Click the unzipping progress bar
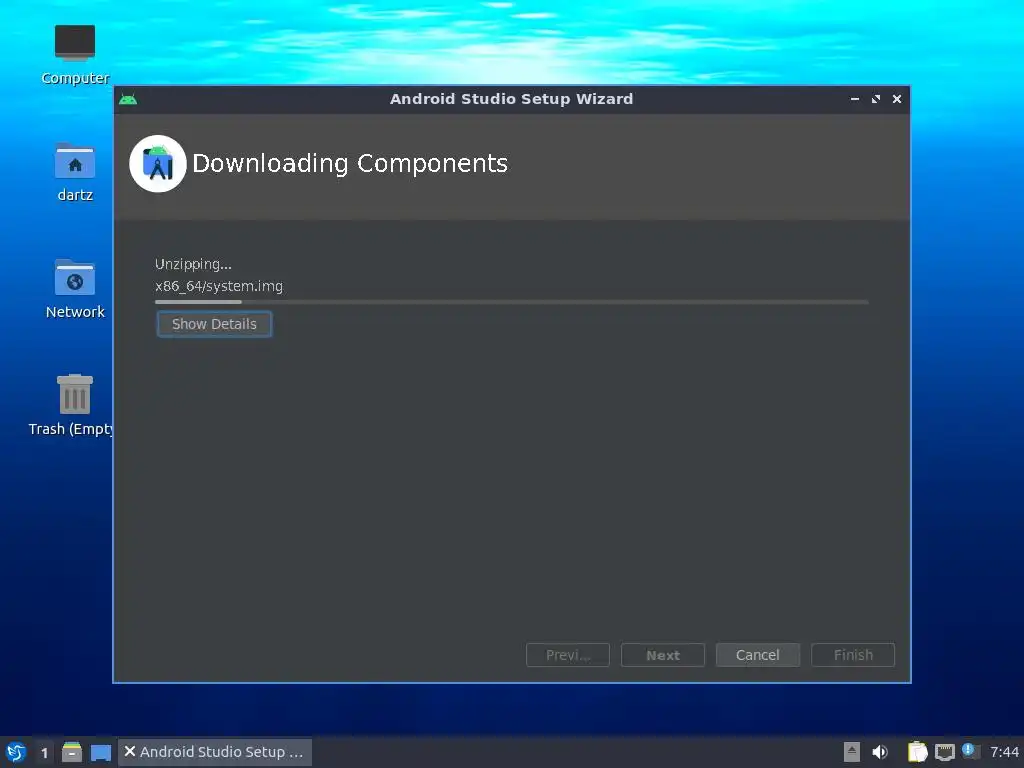Viewport: 1024px width, 768px height. [511, 302]
